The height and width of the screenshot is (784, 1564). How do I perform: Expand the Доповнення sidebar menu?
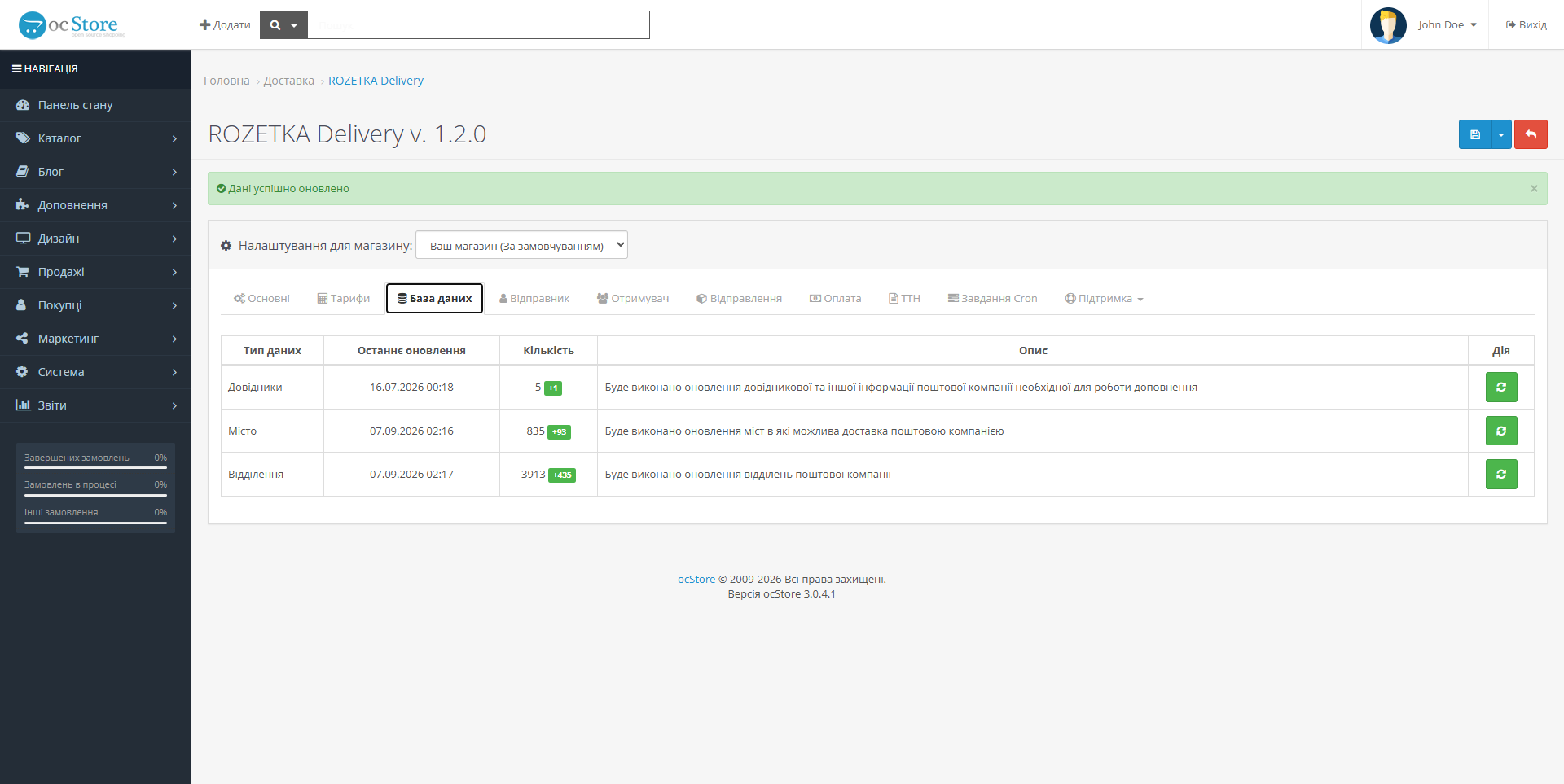pyautogui.click(x=95, y=205)
